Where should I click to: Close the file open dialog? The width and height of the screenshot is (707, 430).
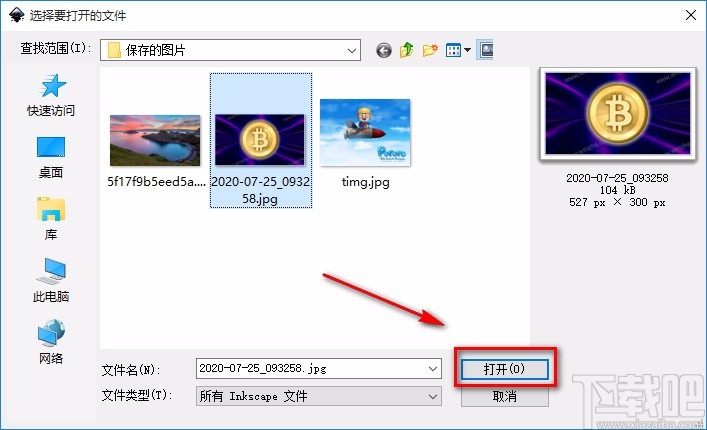[690, 15]
